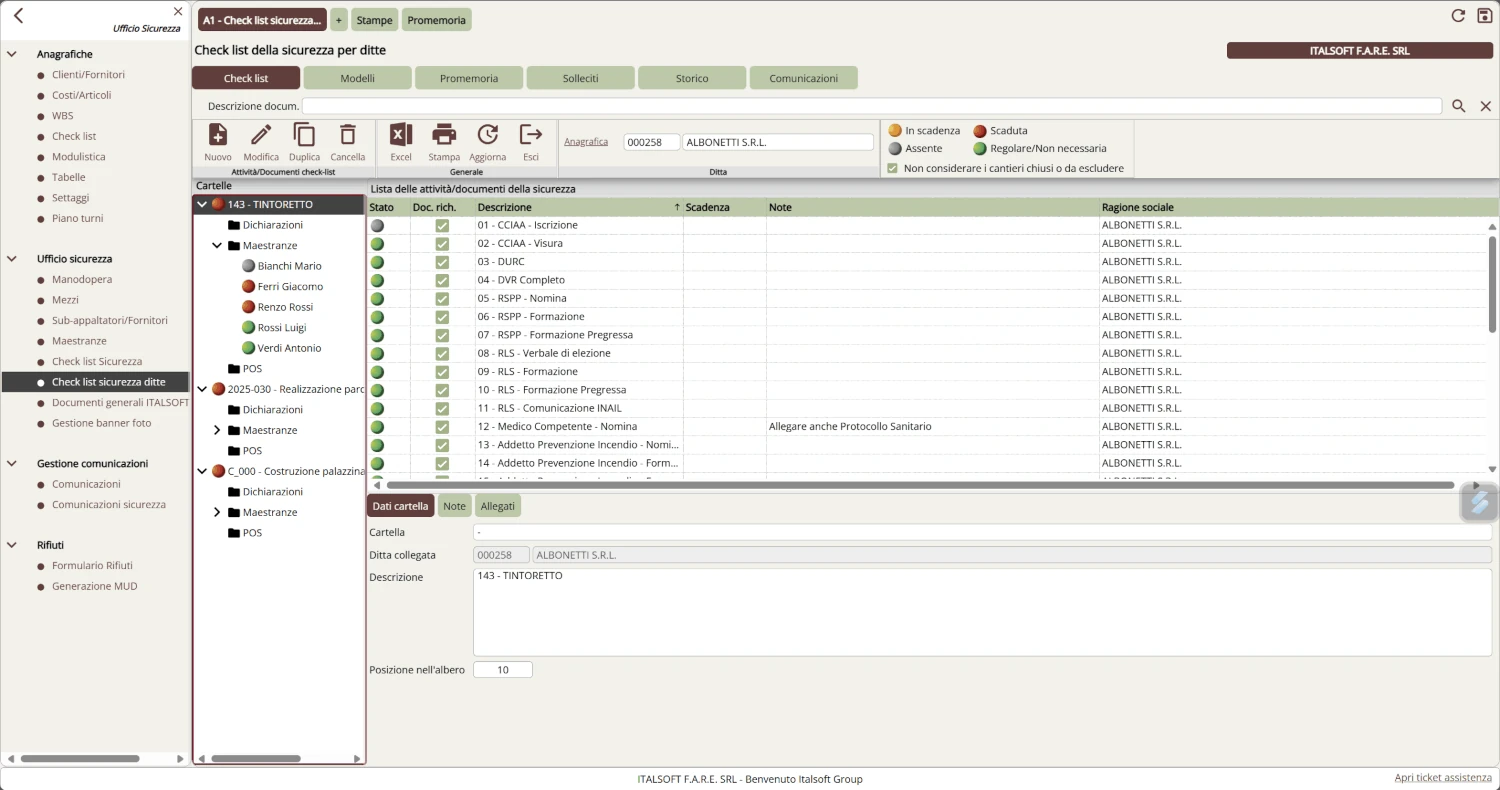Click the Anagrafica link

coord(586,142)
